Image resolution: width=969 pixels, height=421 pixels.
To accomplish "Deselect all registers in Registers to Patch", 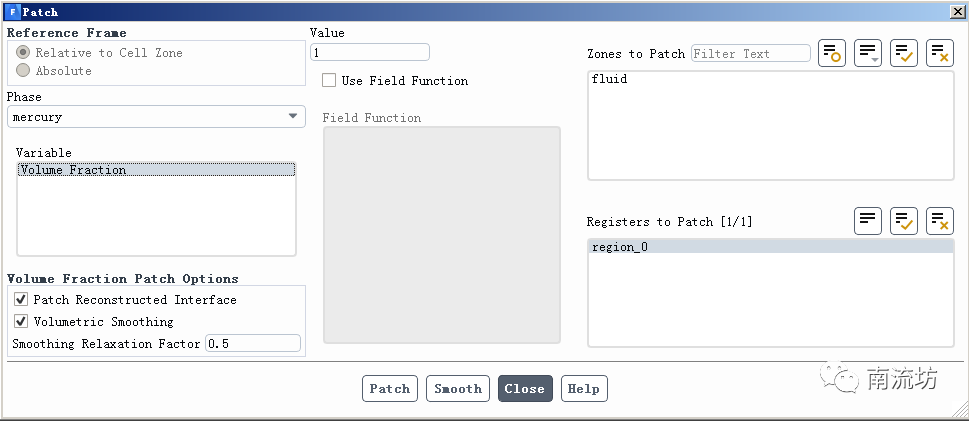I will point(940,221).
